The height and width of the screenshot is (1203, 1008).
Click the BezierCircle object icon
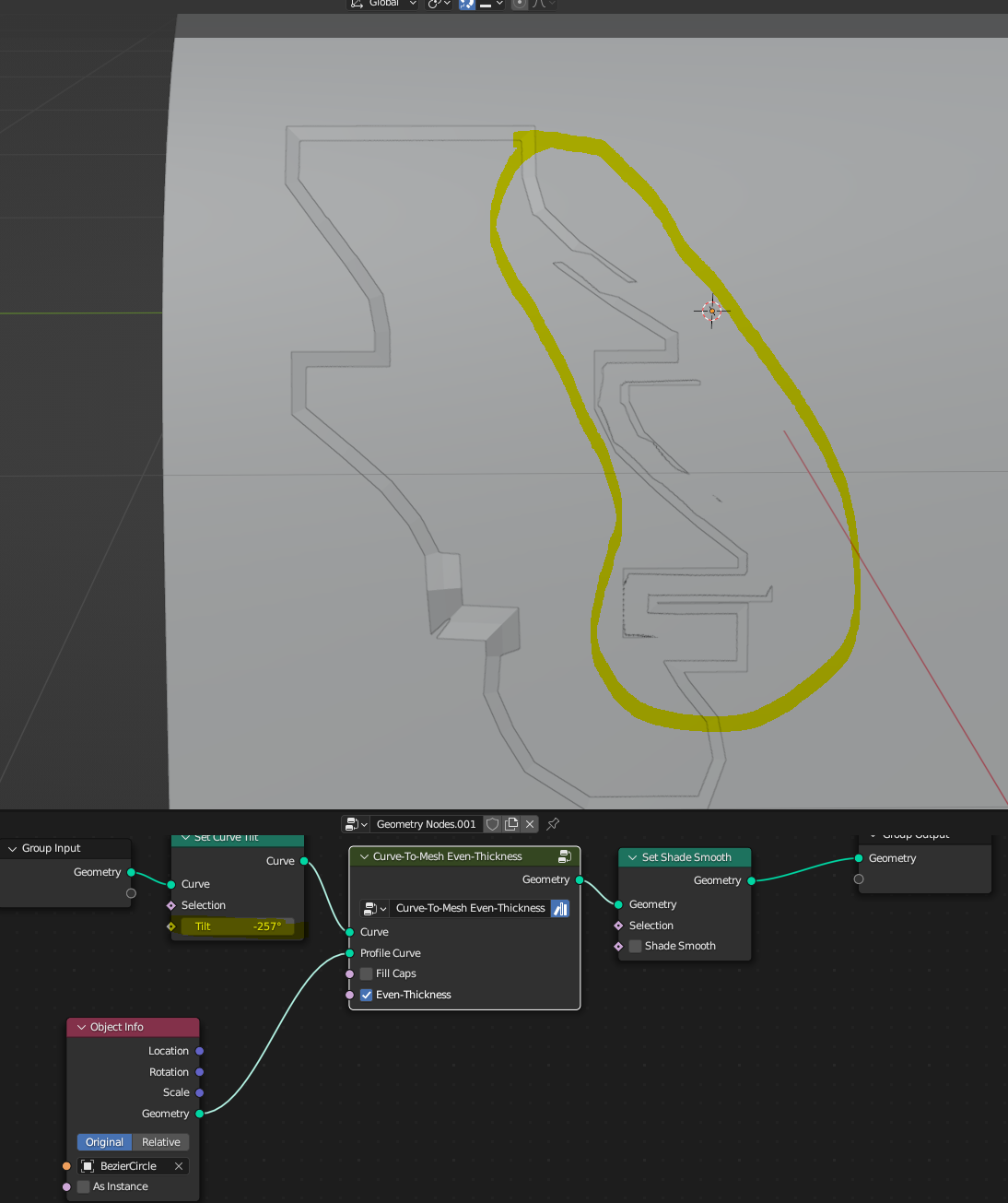pyautogui.click(x=88, y=1166)
